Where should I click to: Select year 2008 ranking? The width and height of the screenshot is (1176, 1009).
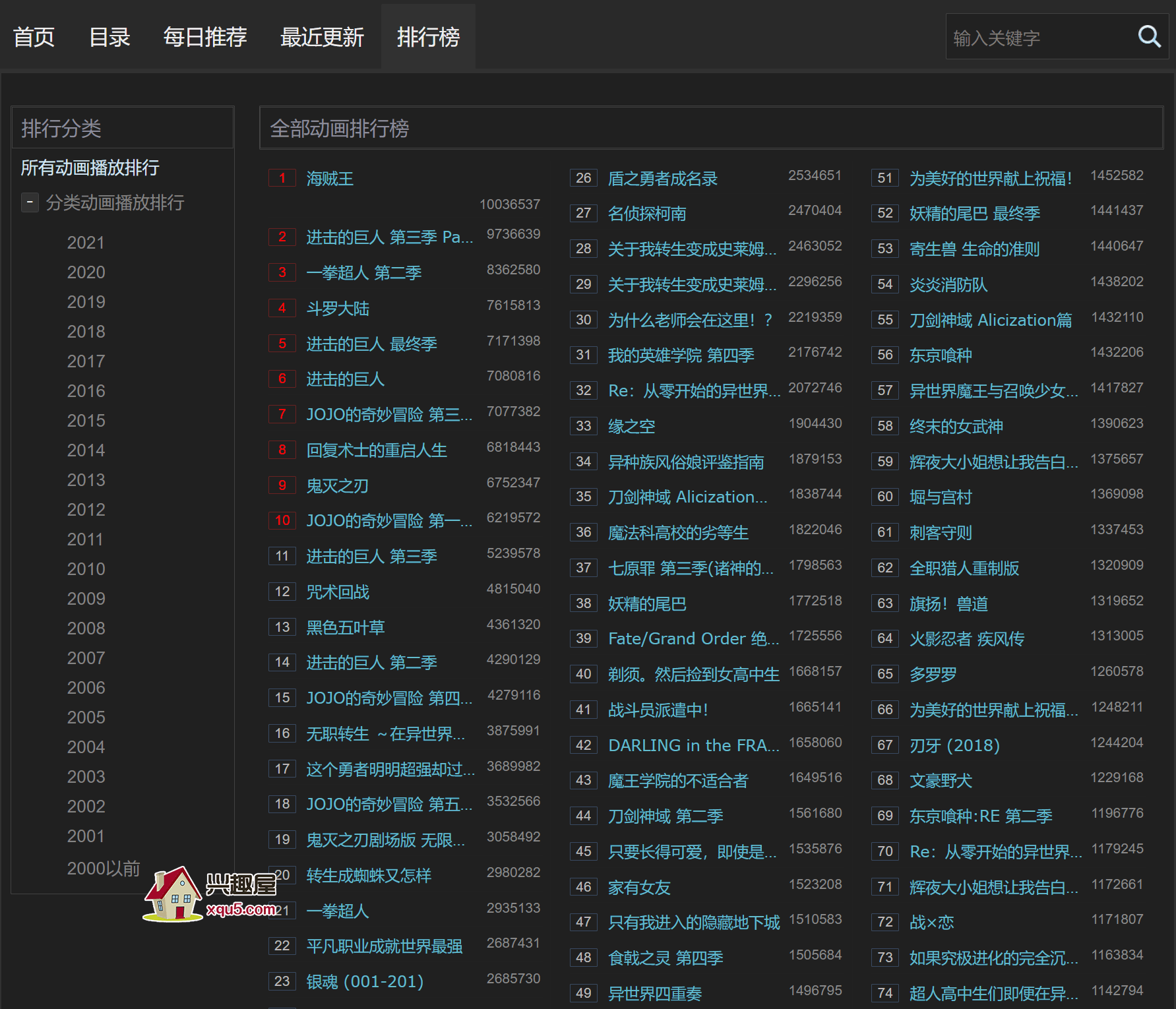click(86, 628)
